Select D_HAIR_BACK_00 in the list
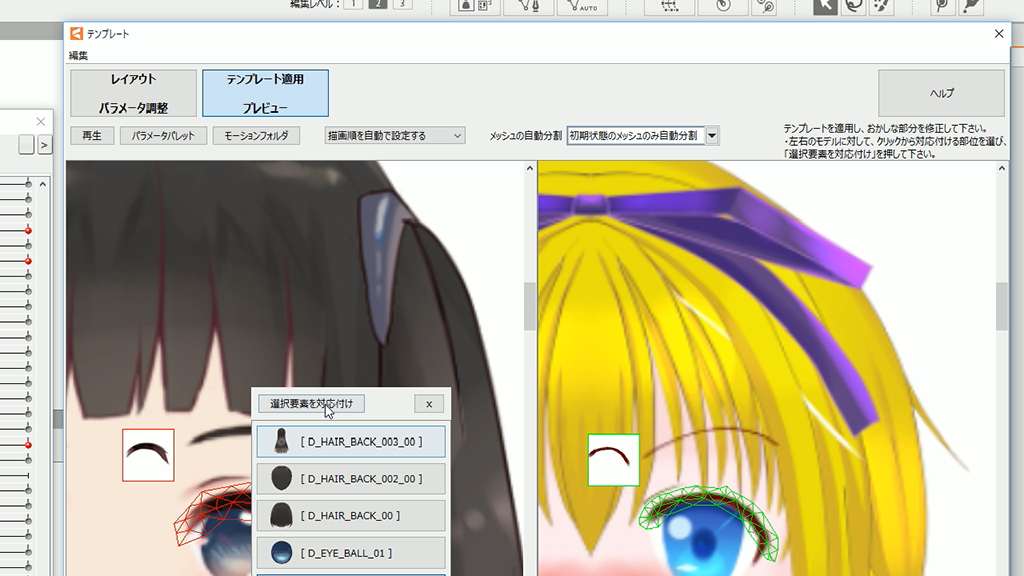 [x=351, y=516]
